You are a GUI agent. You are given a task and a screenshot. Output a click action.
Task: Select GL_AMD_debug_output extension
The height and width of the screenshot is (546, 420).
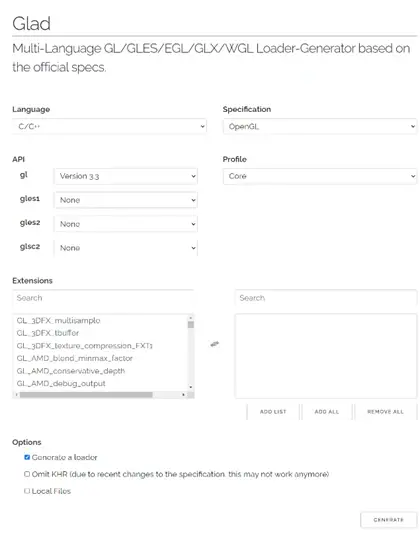pos(61,383)
